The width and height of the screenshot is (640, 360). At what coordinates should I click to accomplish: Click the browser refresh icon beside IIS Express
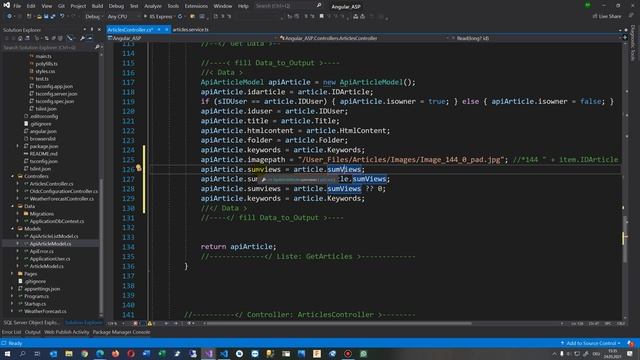click(x=180, y=16)
